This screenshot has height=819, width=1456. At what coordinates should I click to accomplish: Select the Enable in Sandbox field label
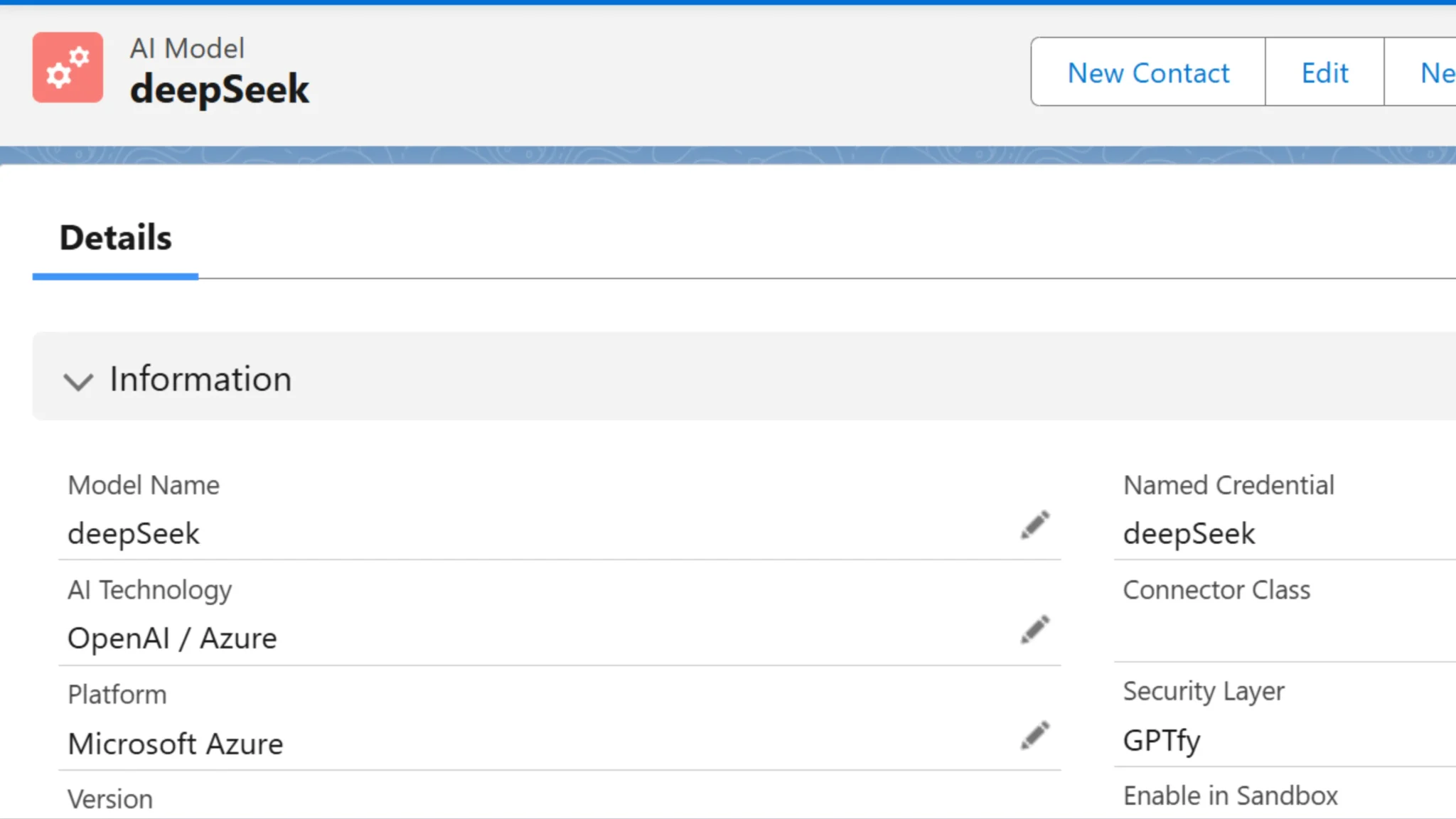click(x=1231, y=796)
